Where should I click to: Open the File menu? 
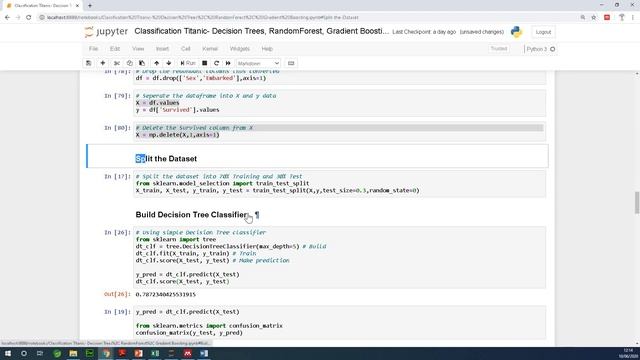pyautogui.click(x=93, y=49)
